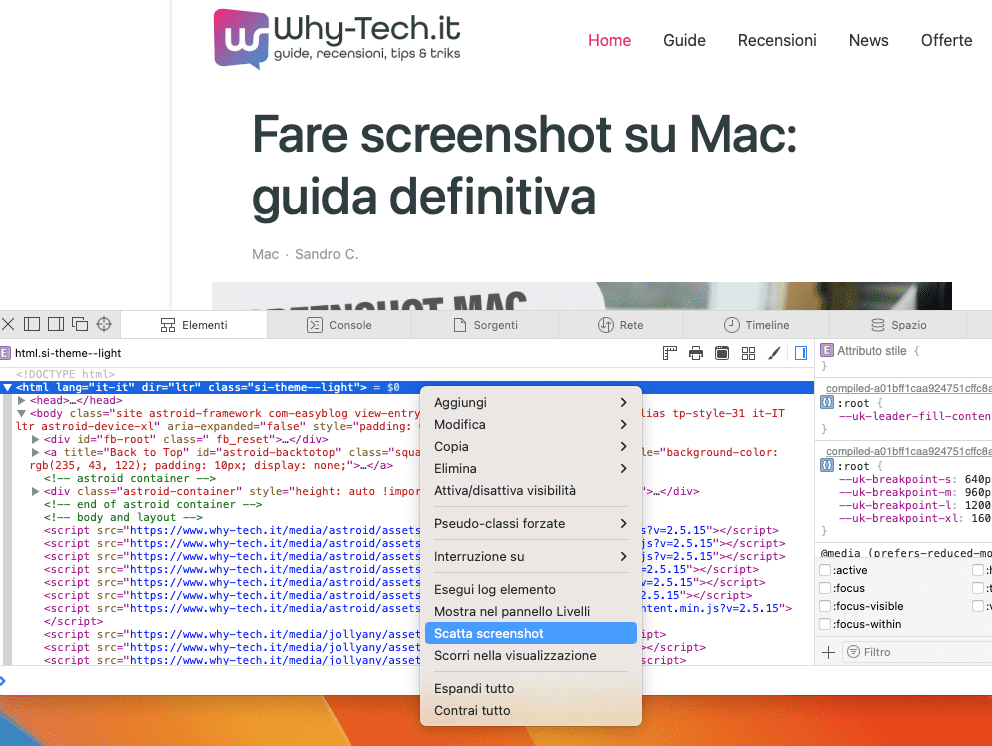Click the Mac category link under the title
This screenshot has height=746, width=992.
265,254
